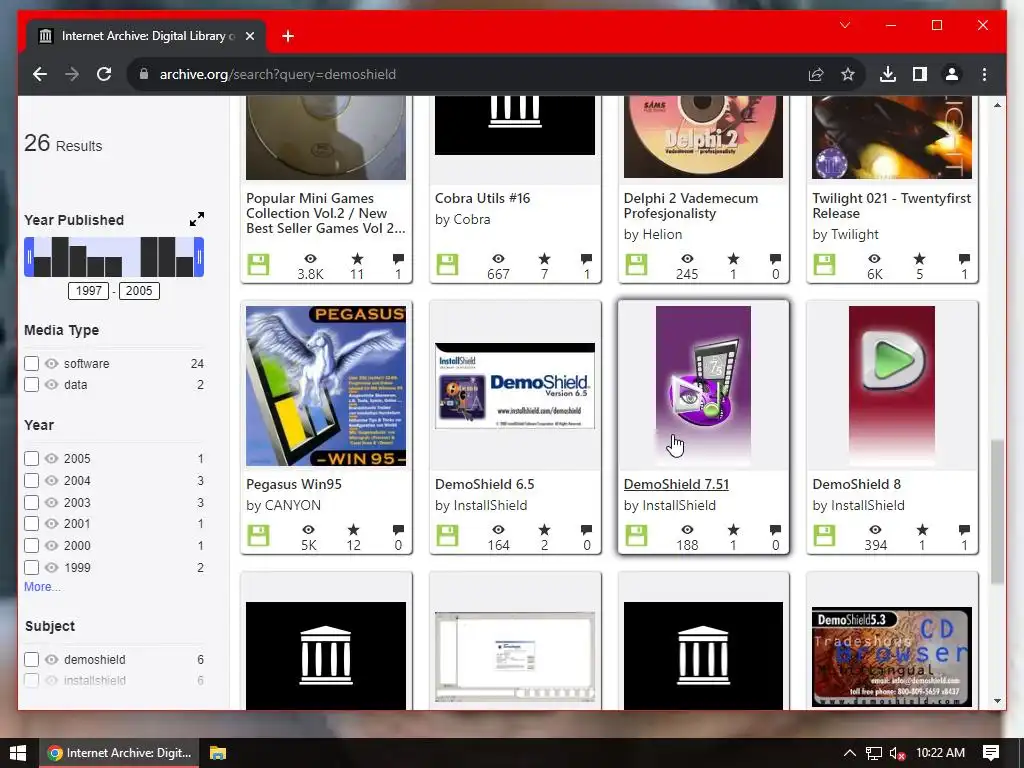Show more year filter options
Screen dimensions: 1024x768
coord(42,586)
